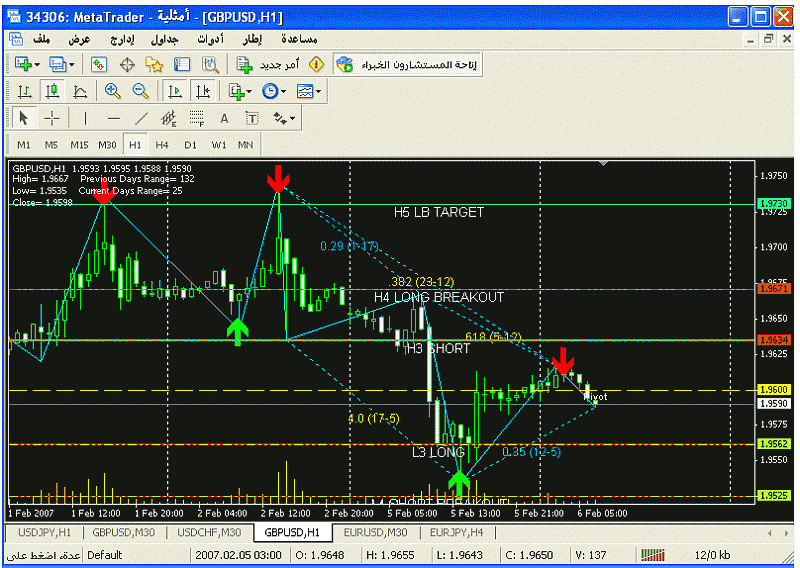Screen dimensions: 800x568
Task: Select the vertical line drawing tool
Action: tap(86, 118)
